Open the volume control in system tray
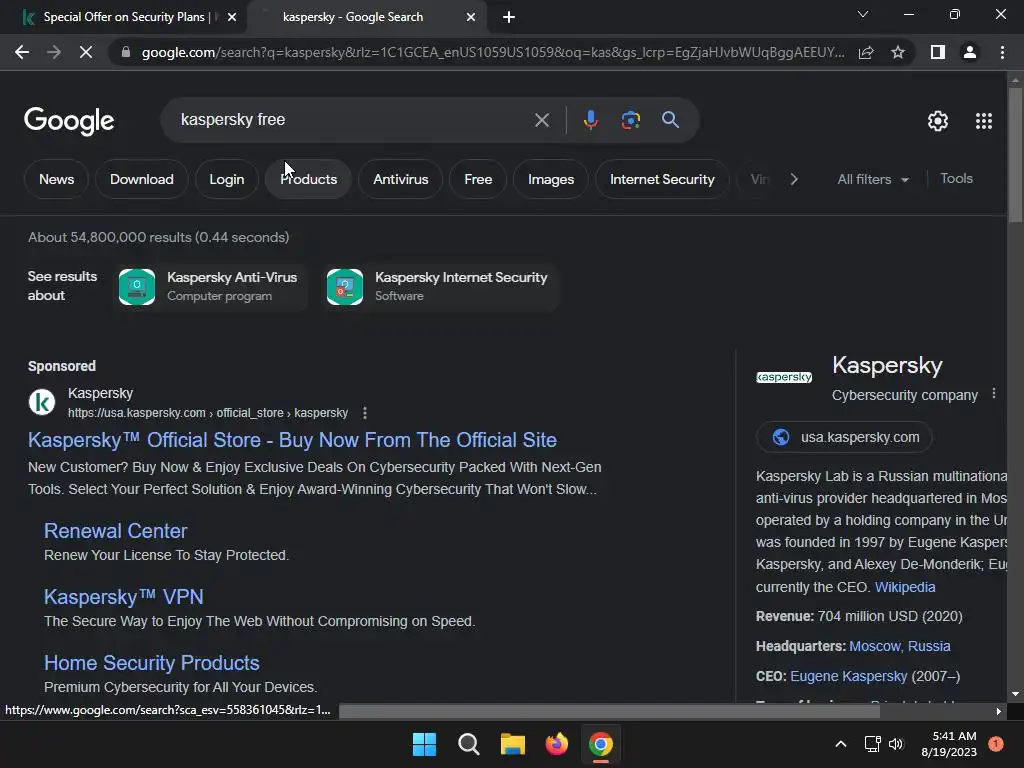This screenshot has height=768, width=1024. (896, 744)
